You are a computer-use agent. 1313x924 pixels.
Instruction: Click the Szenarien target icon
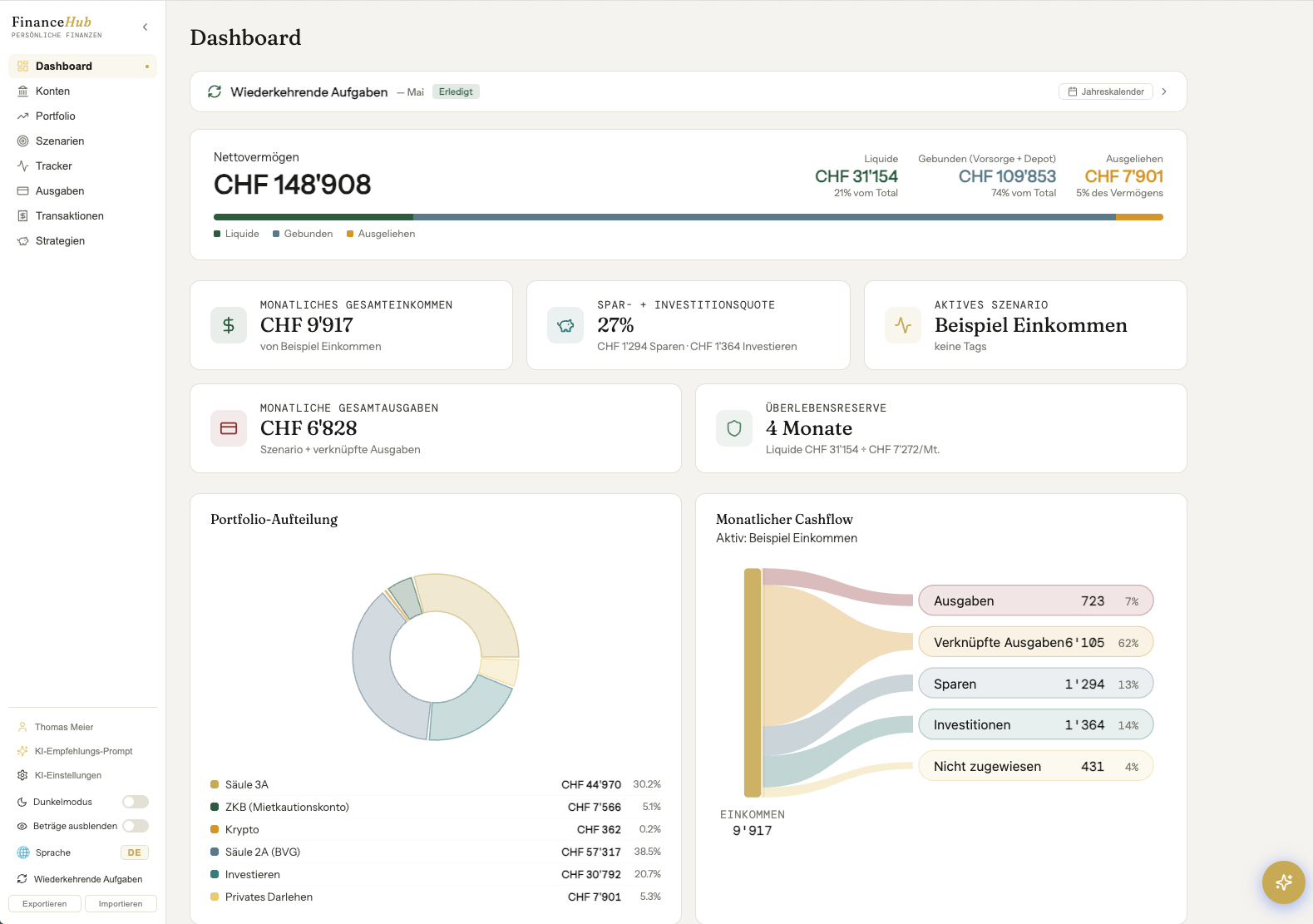[23, 141]
